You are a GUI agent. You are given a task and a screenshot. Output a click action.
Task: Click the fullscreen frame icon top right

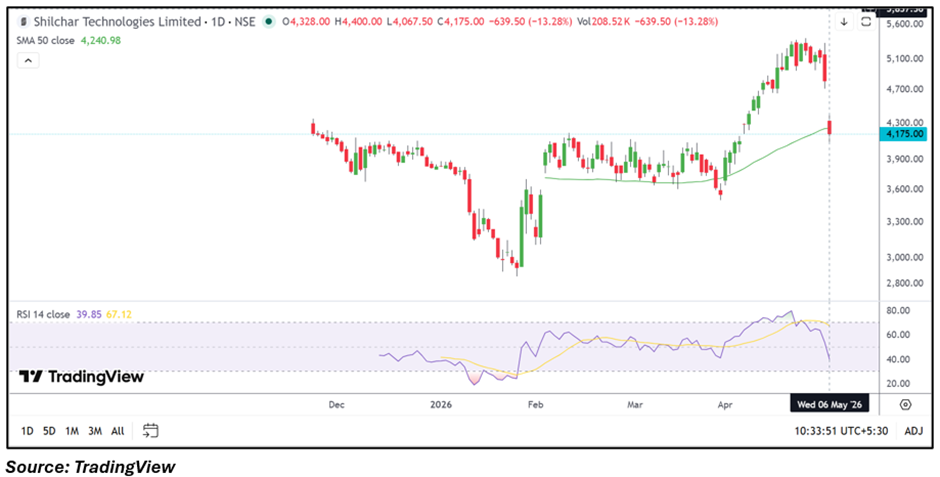(866, 22)
